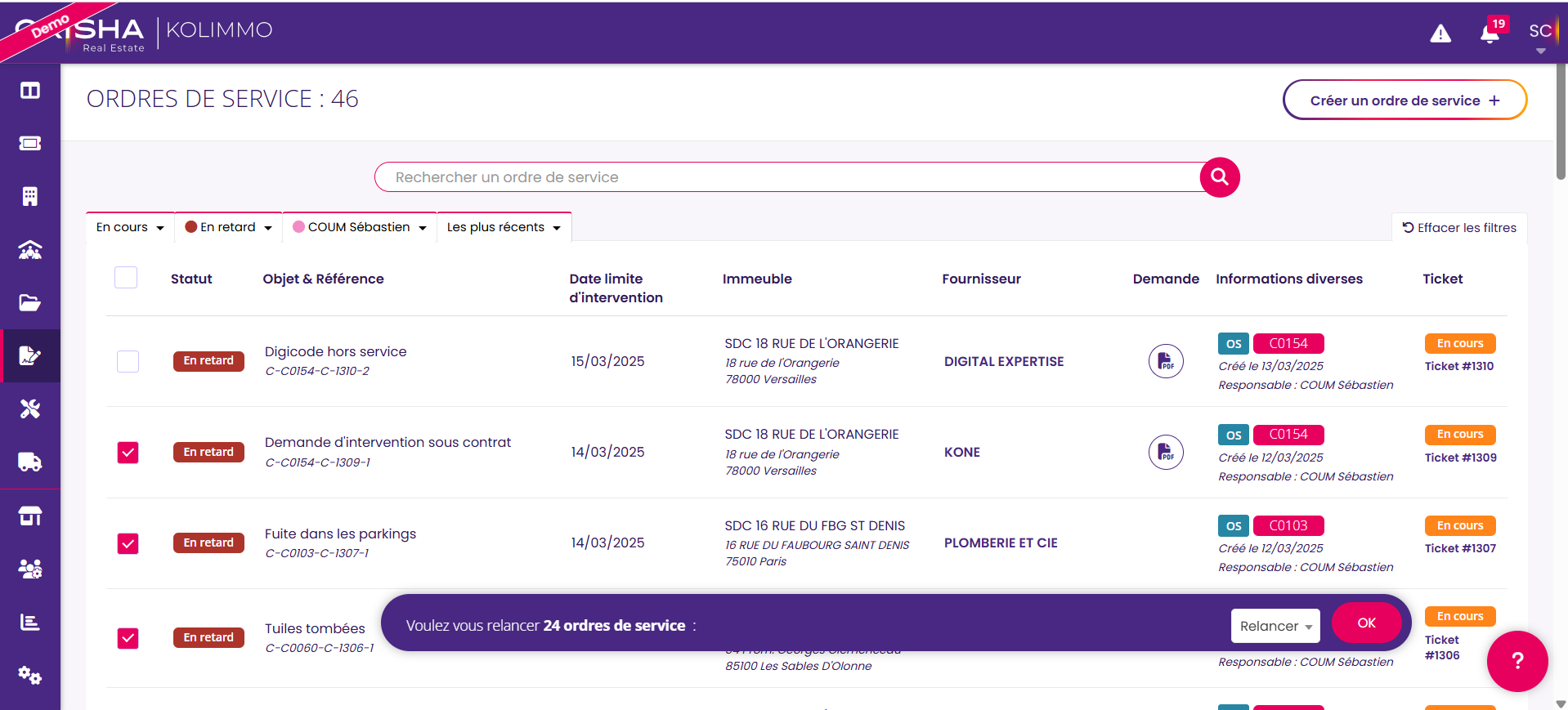1568x710 pixels.
Task: Open the settings gears icon in sidebar
Action: click(x=30, y=676)
